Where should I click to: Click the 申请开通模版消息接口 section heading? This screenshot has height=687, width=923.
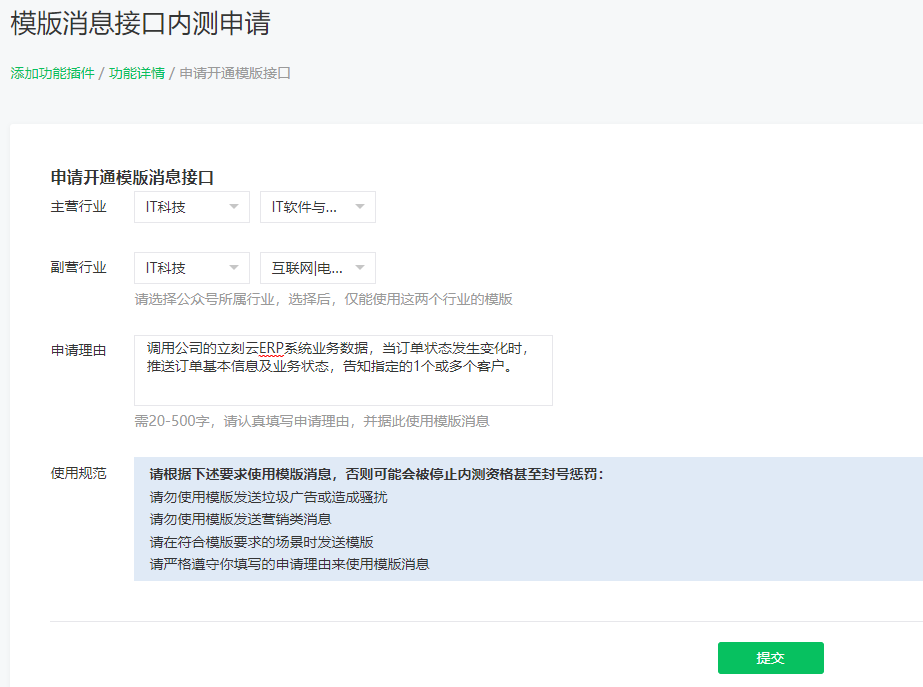pos(132,177)
